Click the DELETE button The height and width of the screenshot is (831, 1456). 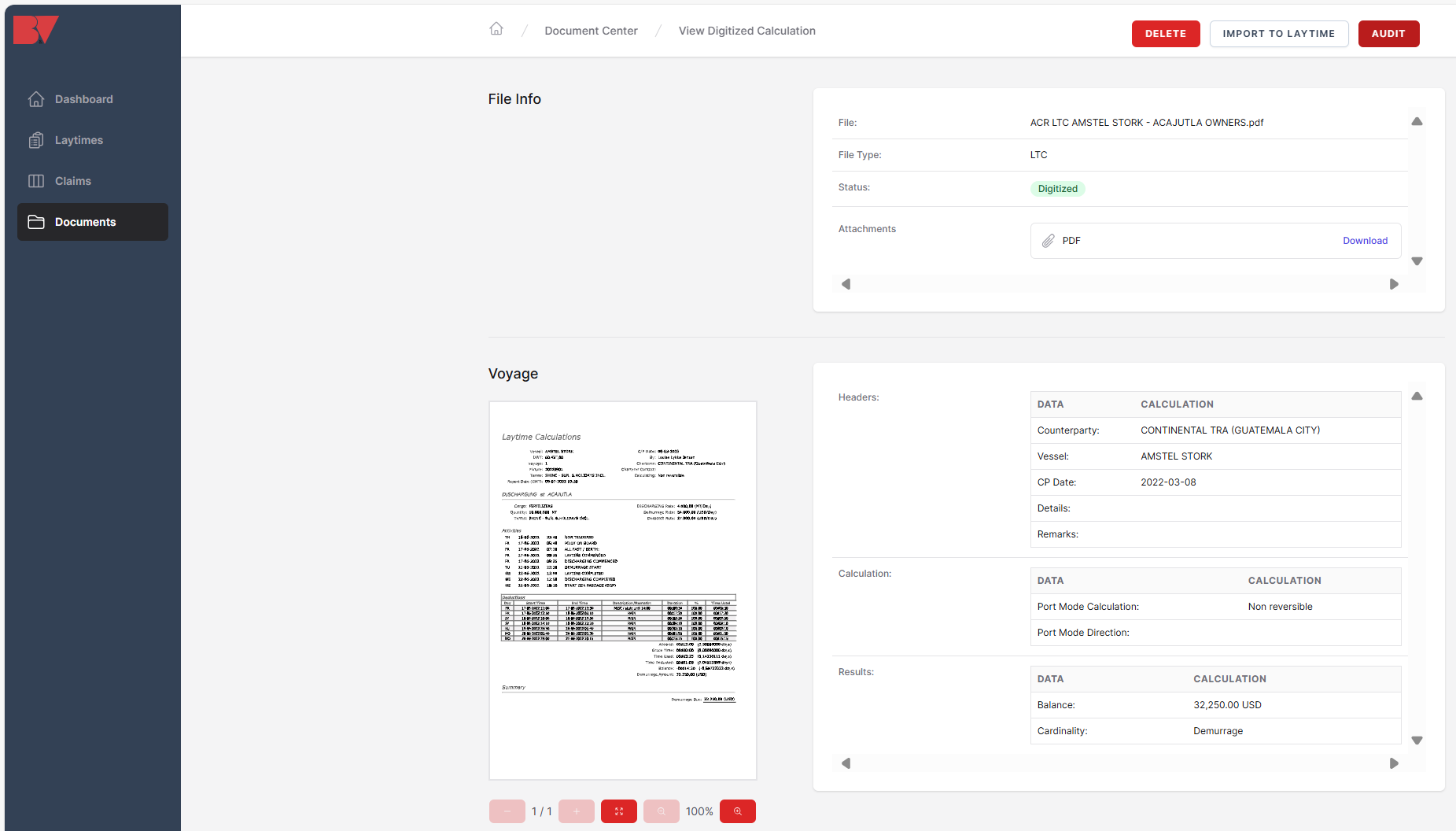tap(1166, 34)
